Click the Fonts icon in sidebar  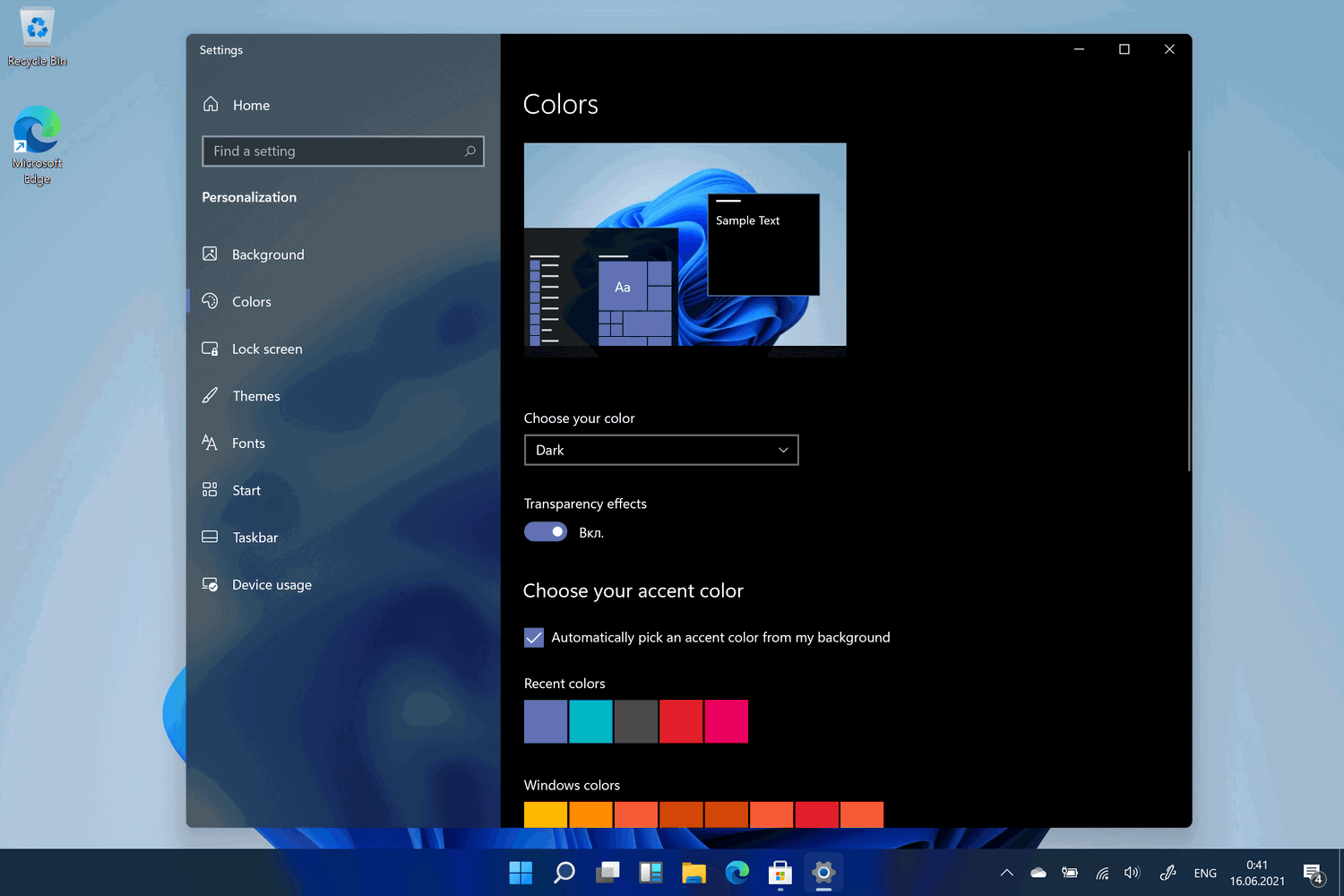coord(210,444)
